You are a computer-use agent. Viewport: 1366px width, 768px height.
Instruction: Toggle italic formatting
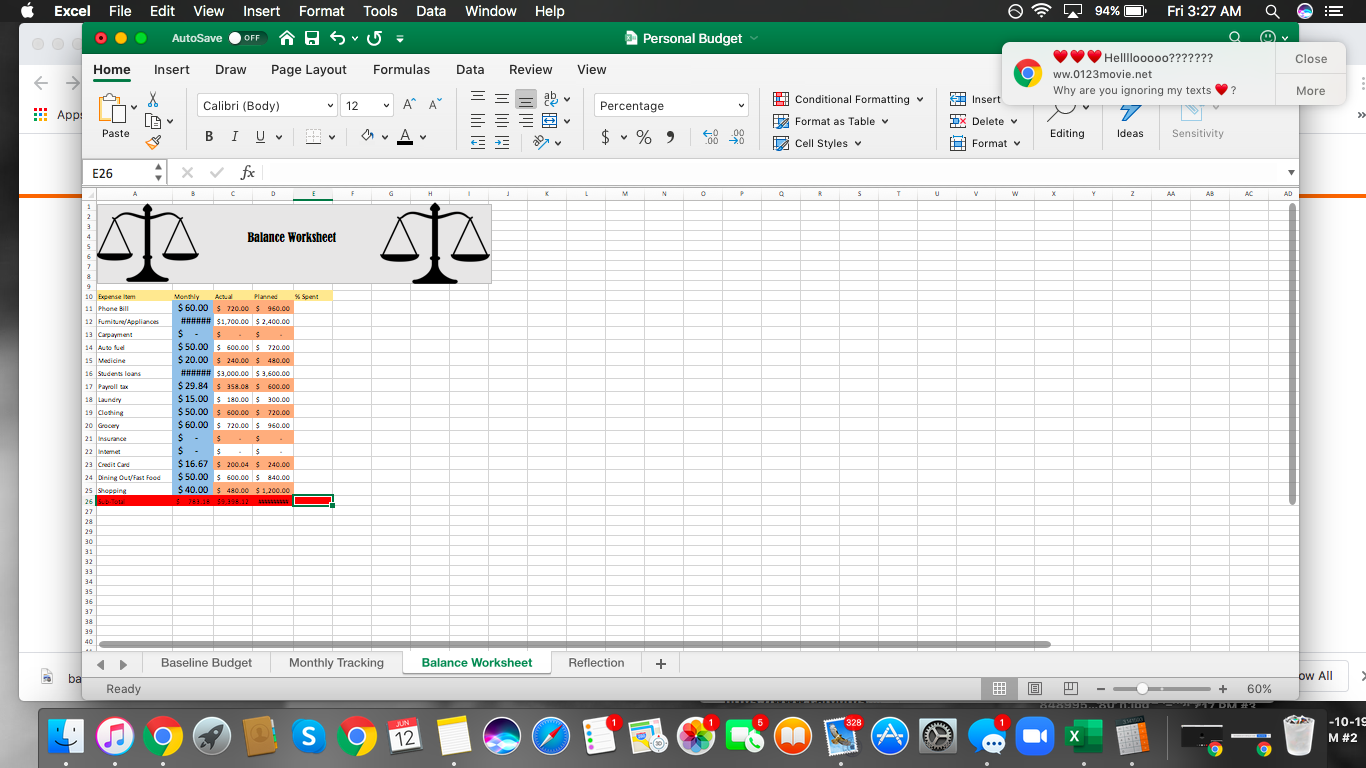click(235, 137)
